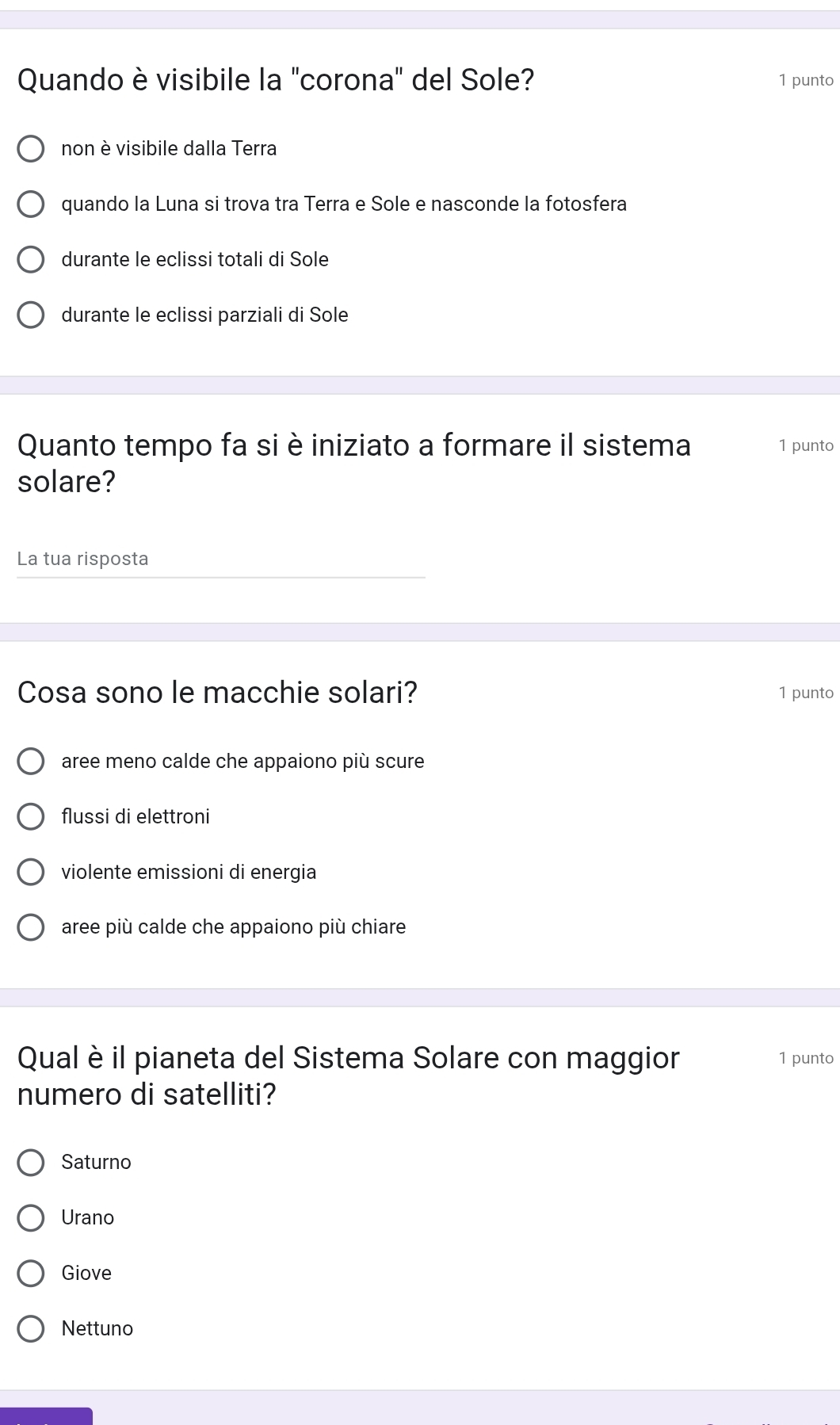The height and width of the screenshot is (1425, 840).
Task: Click the 'La tua risposta' text field
Action: click(x=220, y=560)
